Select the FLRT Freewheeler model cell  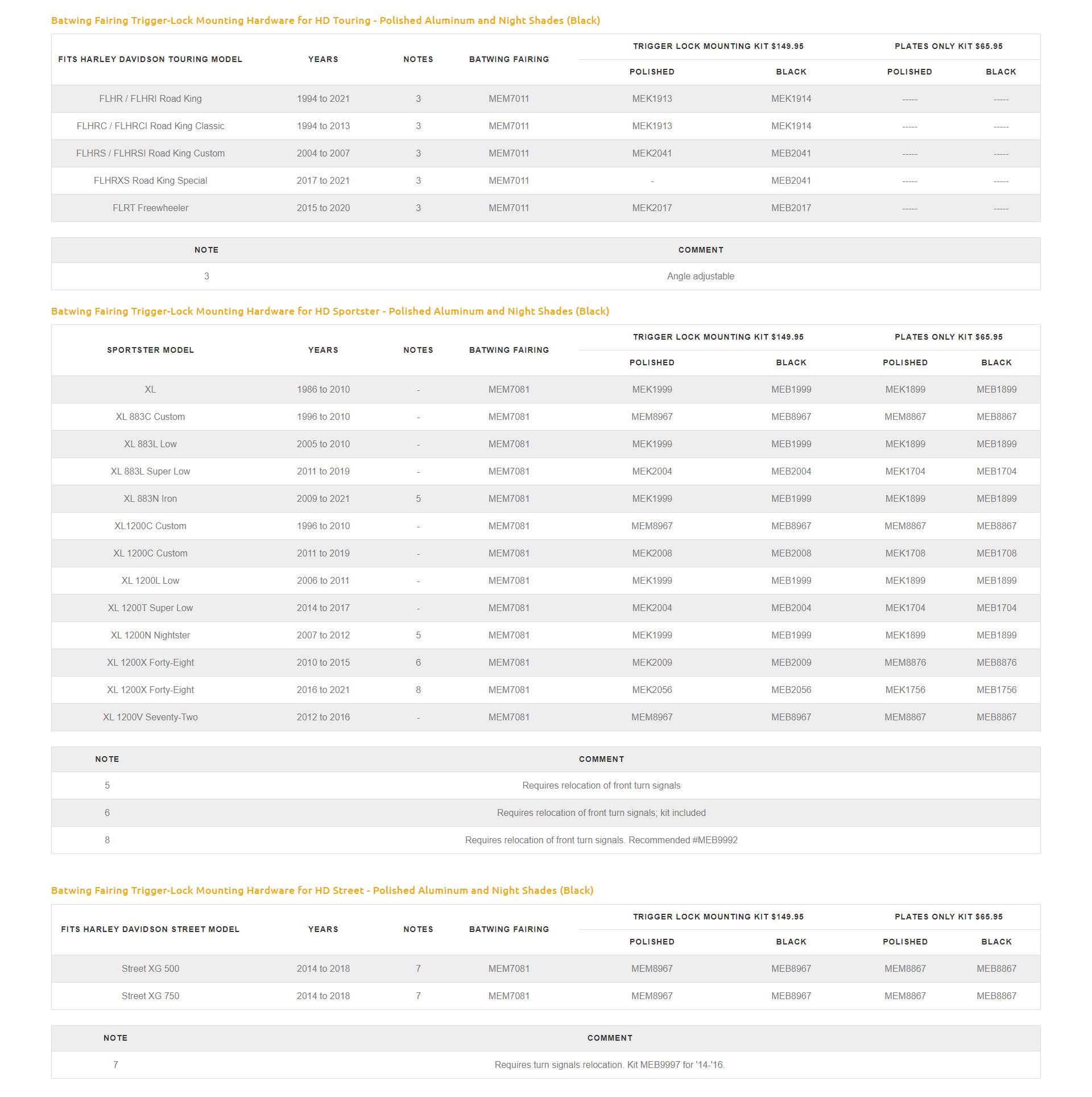(150, 208)
